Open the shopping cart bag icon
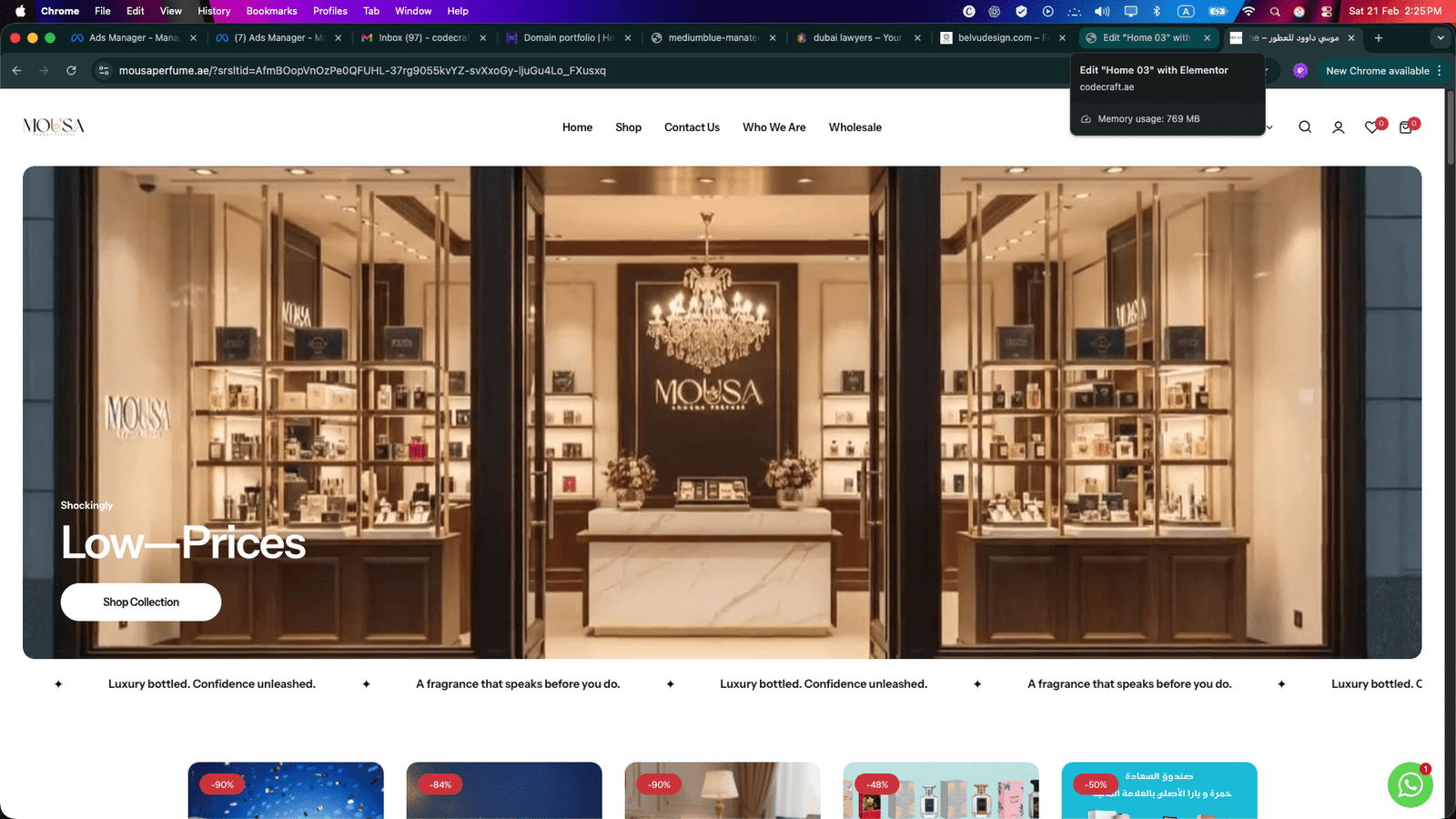This screenshot has height=819, width=1456. [1406, 127]
